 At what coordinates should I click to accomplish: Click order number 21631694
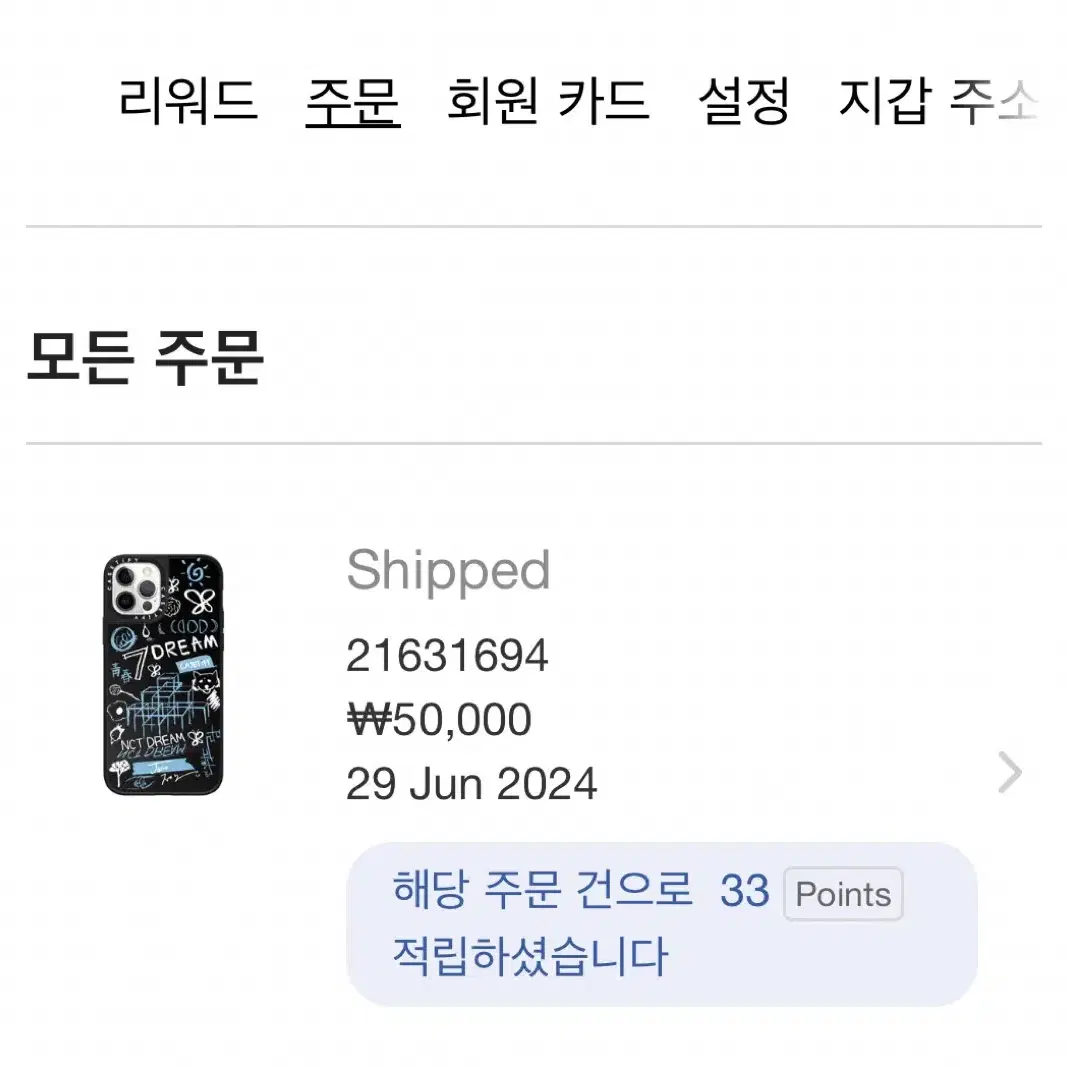pos(447,656)
